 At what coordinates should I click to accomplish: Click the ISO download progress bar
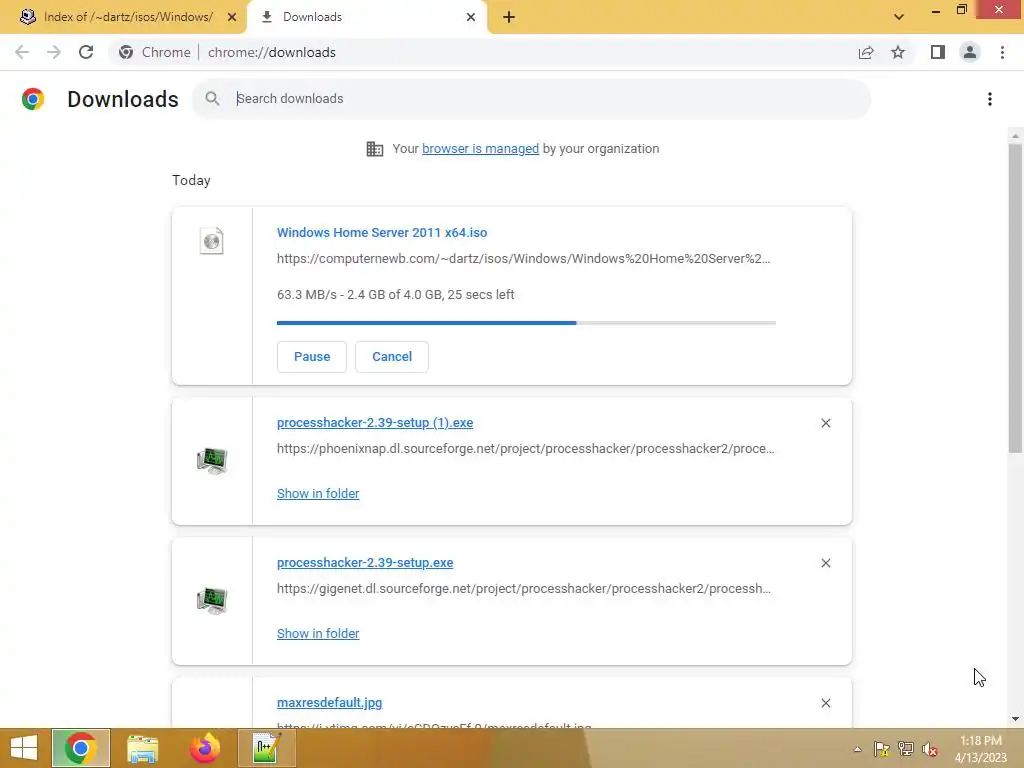click(x=526, y=323)
